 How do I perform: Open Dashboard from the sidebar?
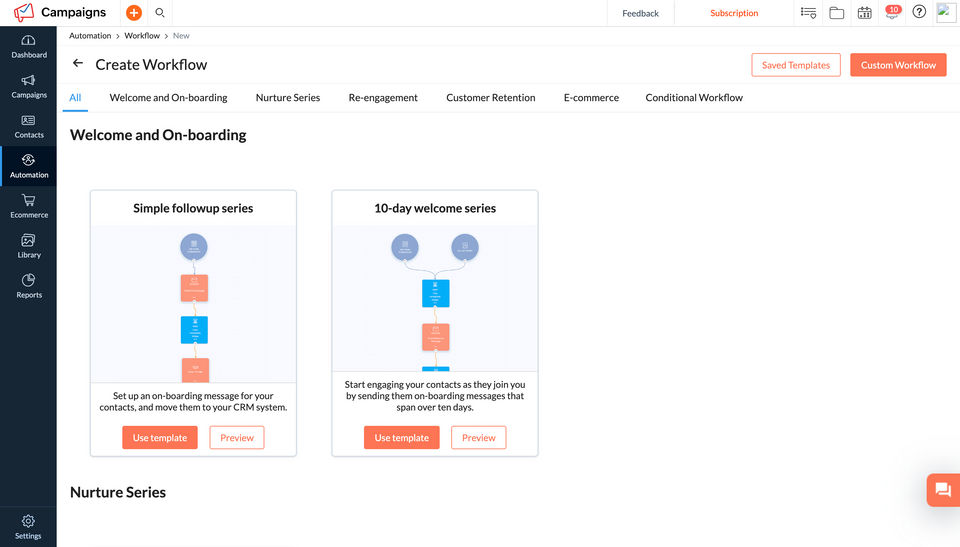click(29, 46)
